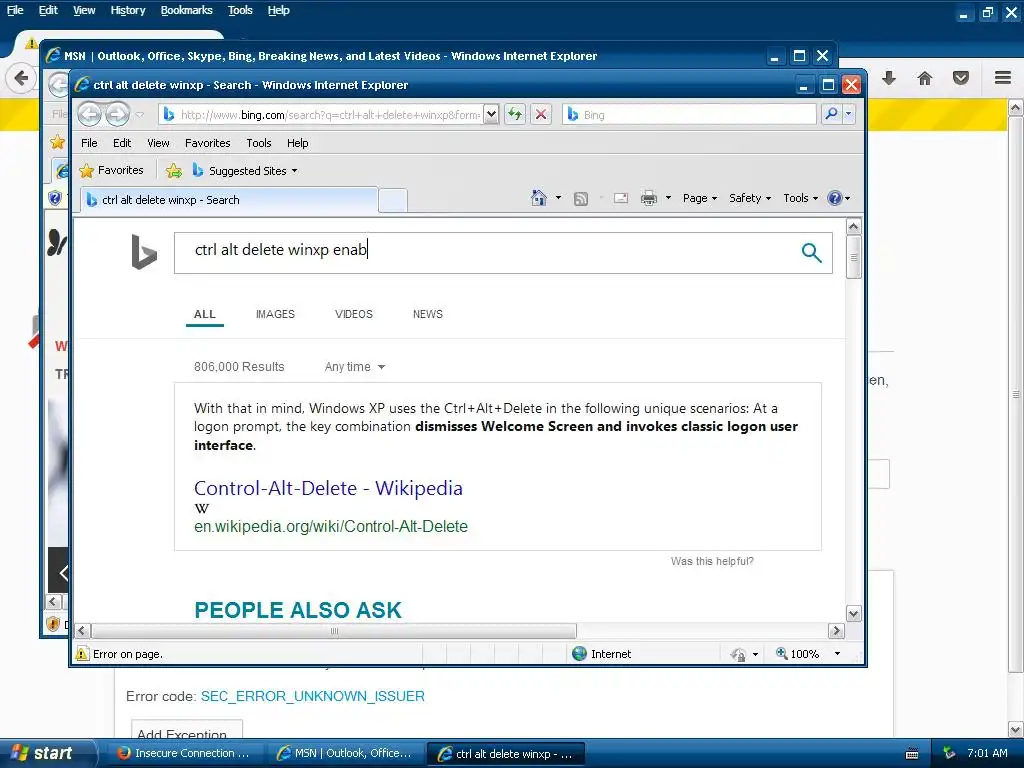Click the Favorites star button
Screen dimensions: 1024x768
point(112,170)
